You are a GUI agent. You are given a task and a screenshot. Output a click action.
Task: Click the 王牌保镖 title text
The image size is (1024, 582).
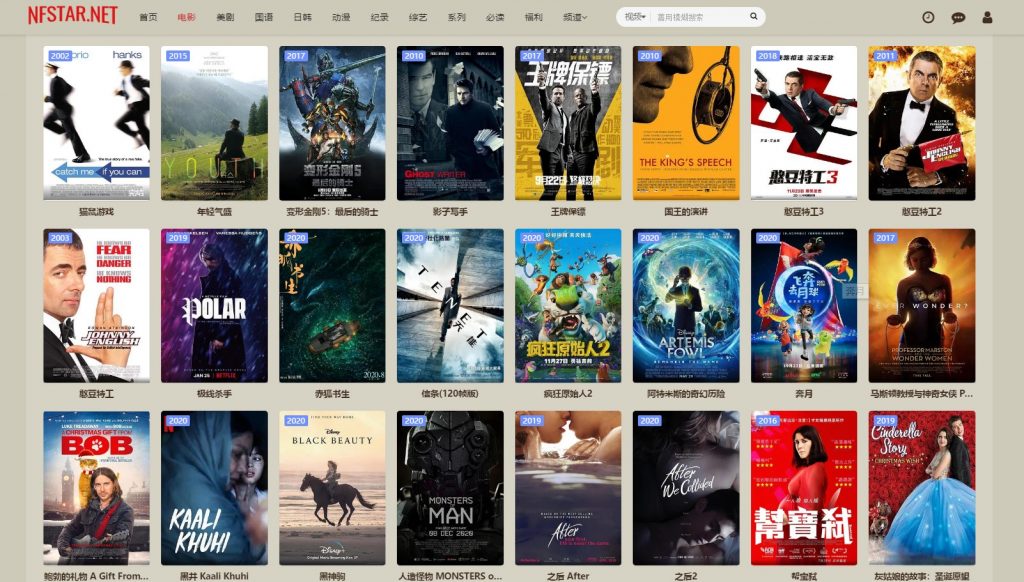pos(568,212)
